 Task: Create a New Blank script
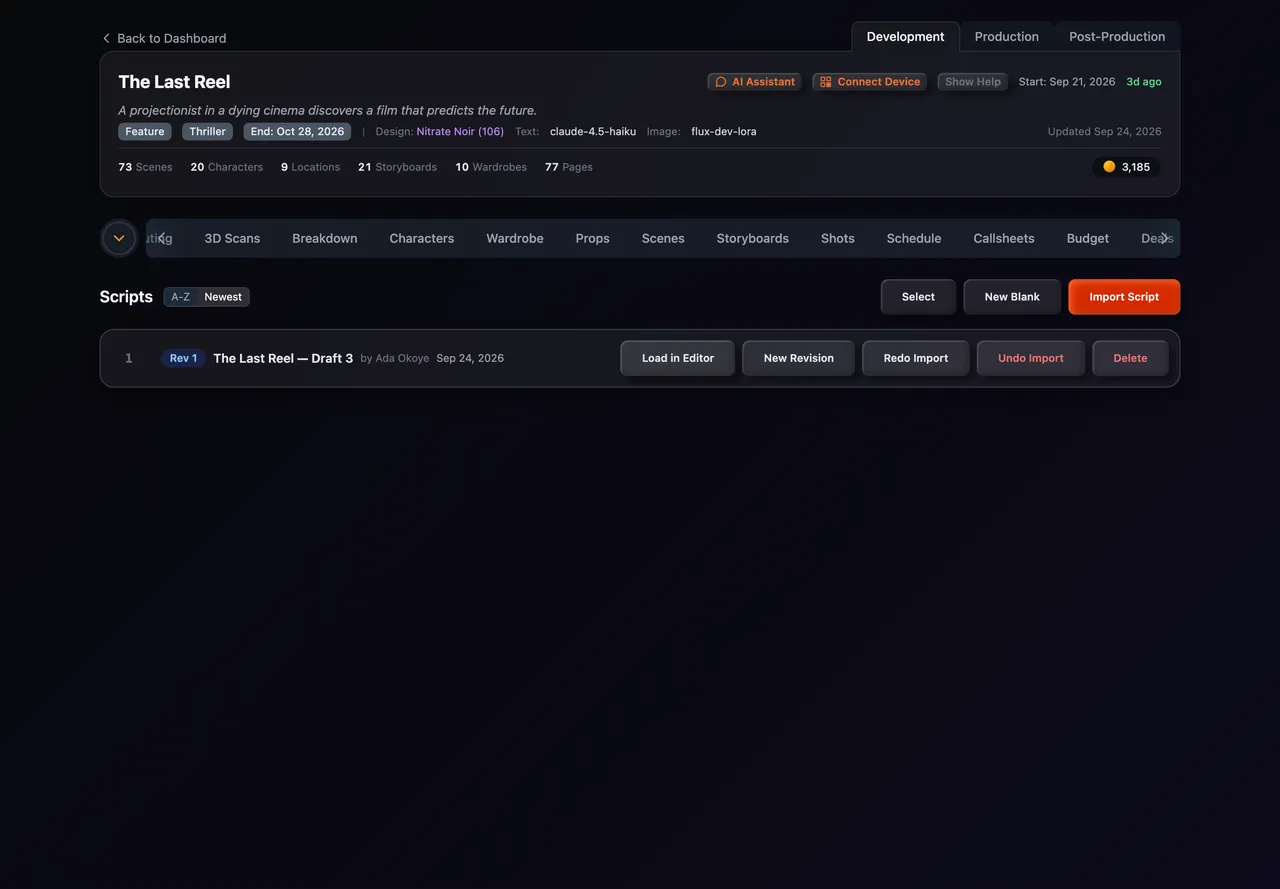[x=1012, y=297]
